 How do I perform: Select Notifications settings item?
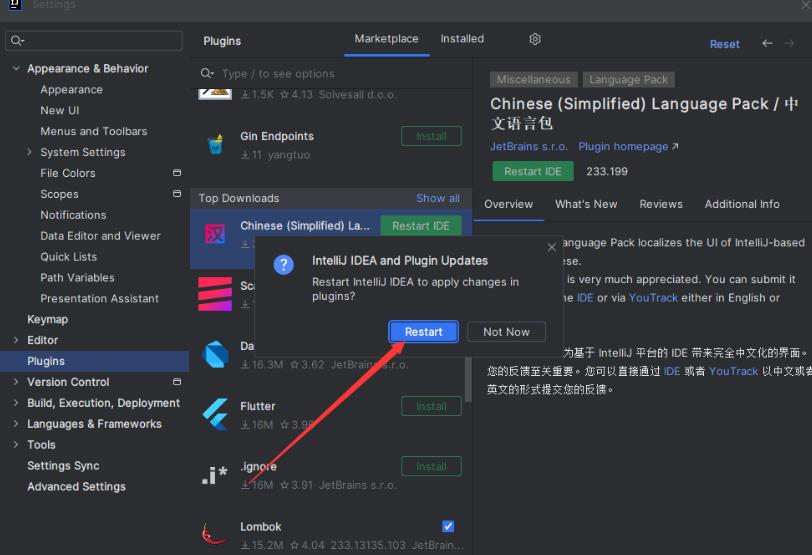point(73,215)
